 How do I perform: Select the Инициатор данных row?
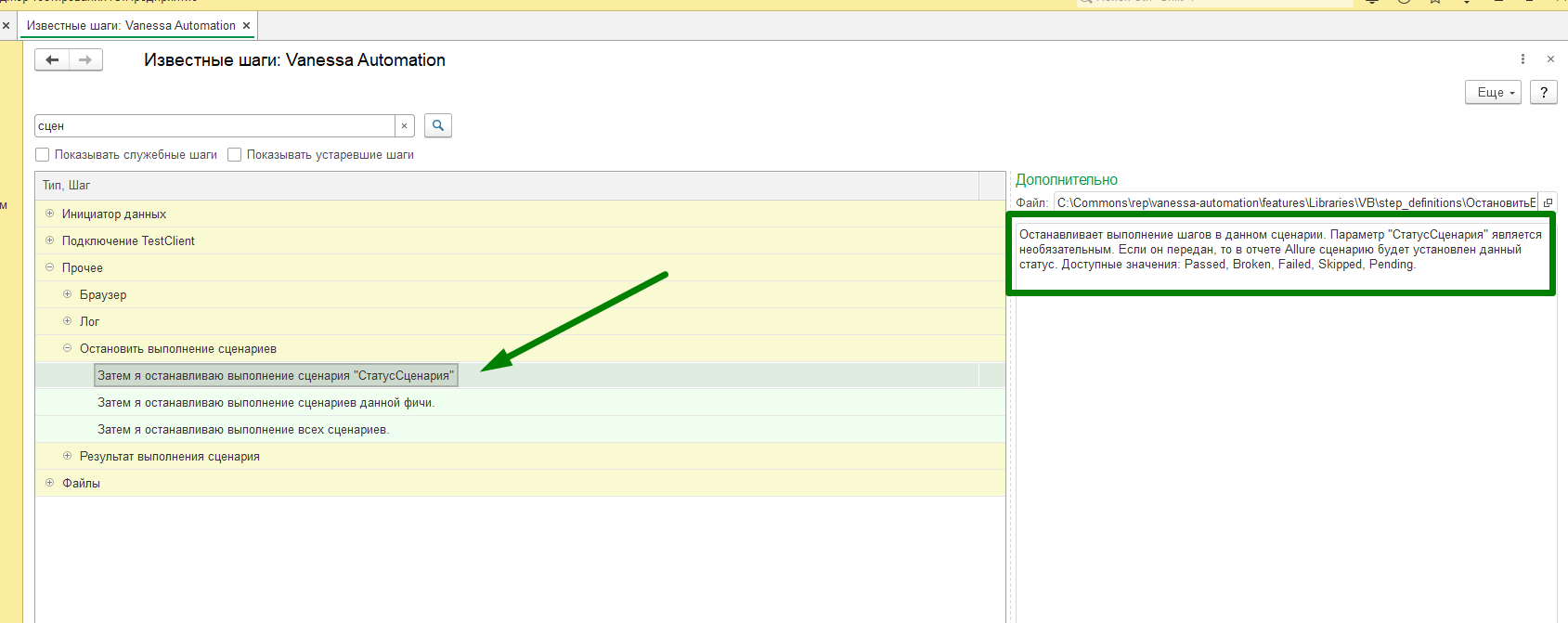point(520,214)
